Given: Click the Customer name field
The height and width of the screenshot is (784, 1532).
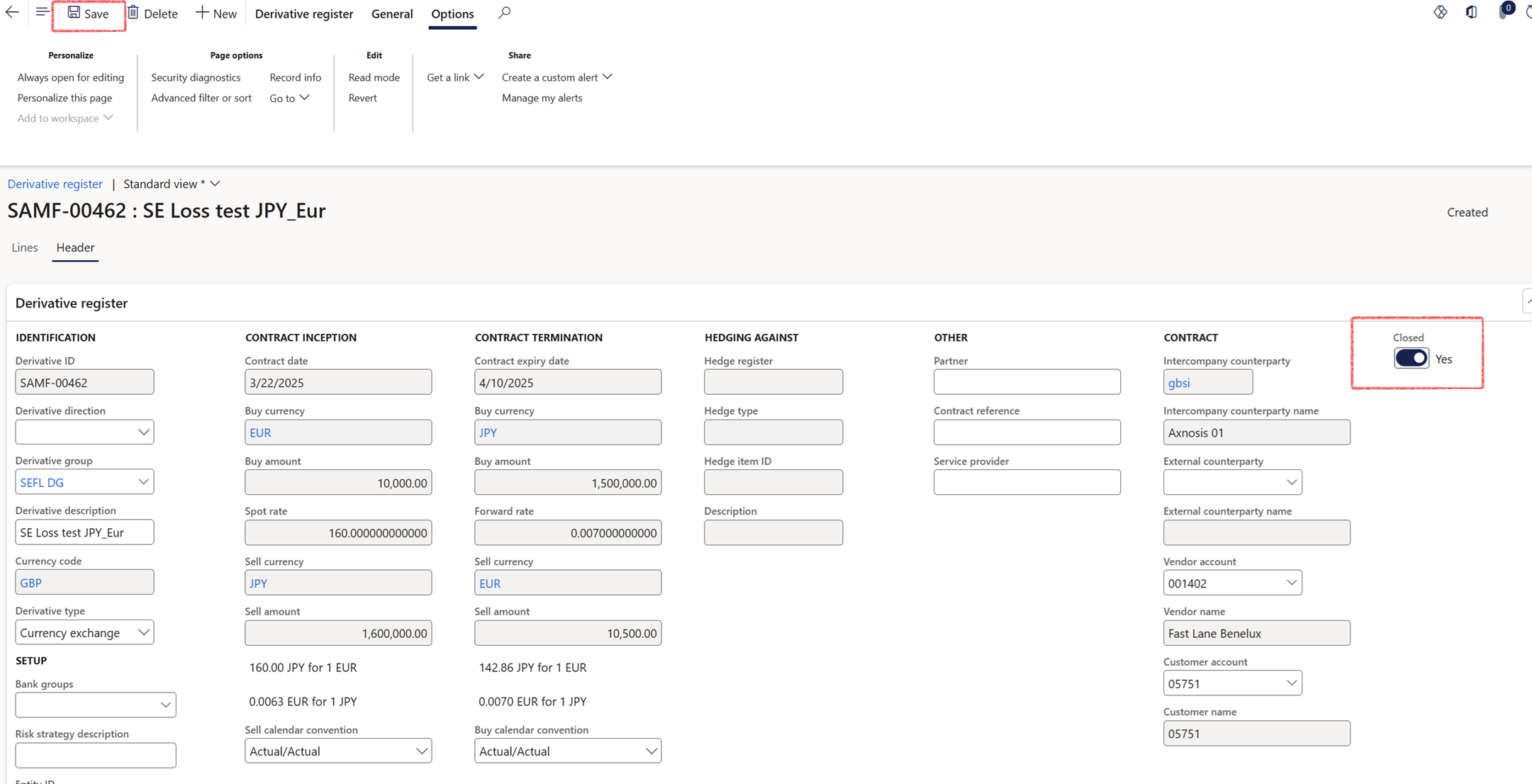Looking at the screenshot, I should tap(1257, 733).
